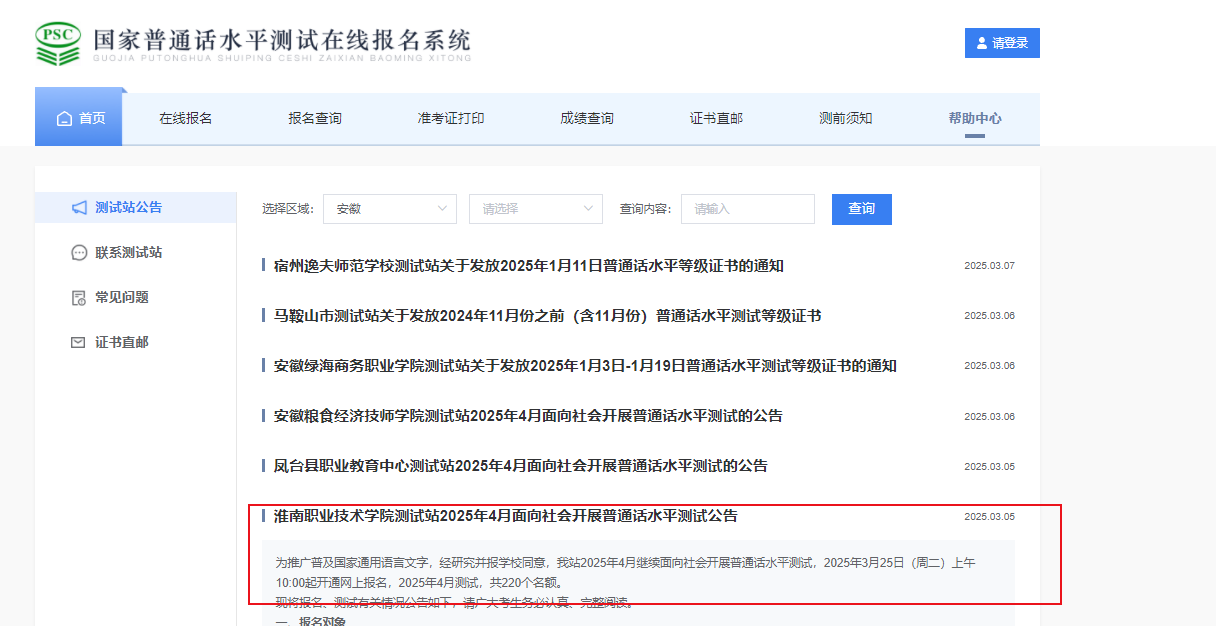The image size is (1216, 626).
Task: Open 宿州逸夫师范学校测试站 certificate notice
Action: (529, 266)
